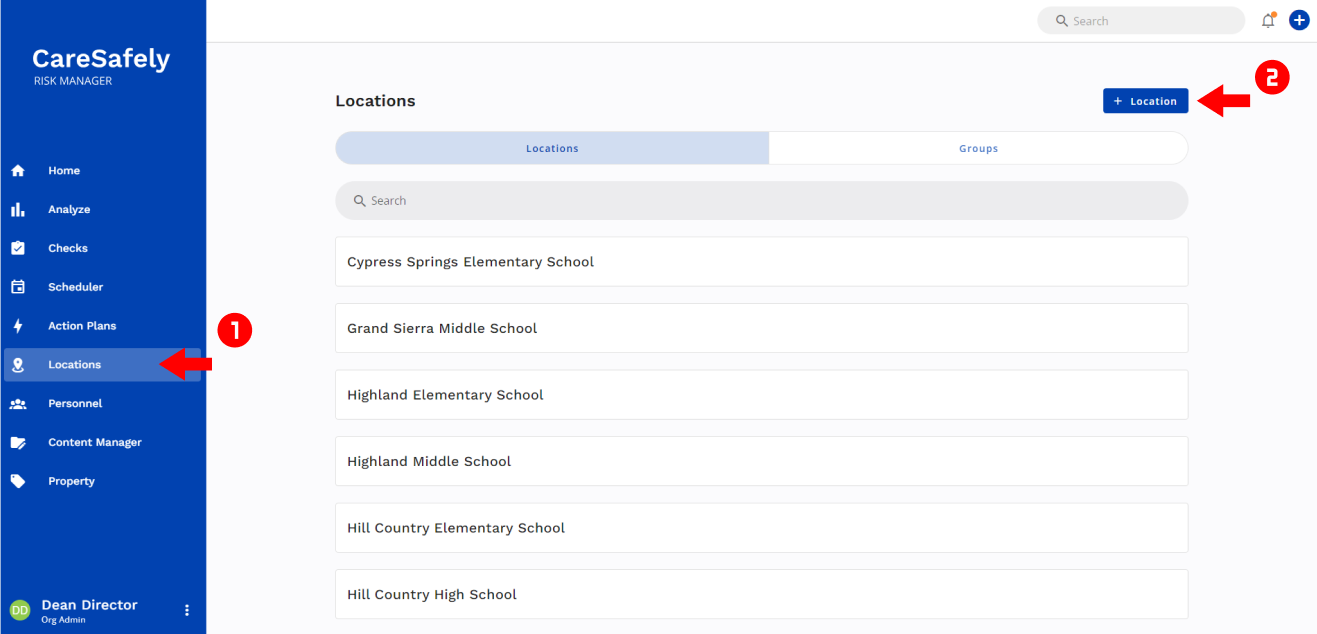Select the Locations tab
The image size is (1317, 634).
[552, 148]
